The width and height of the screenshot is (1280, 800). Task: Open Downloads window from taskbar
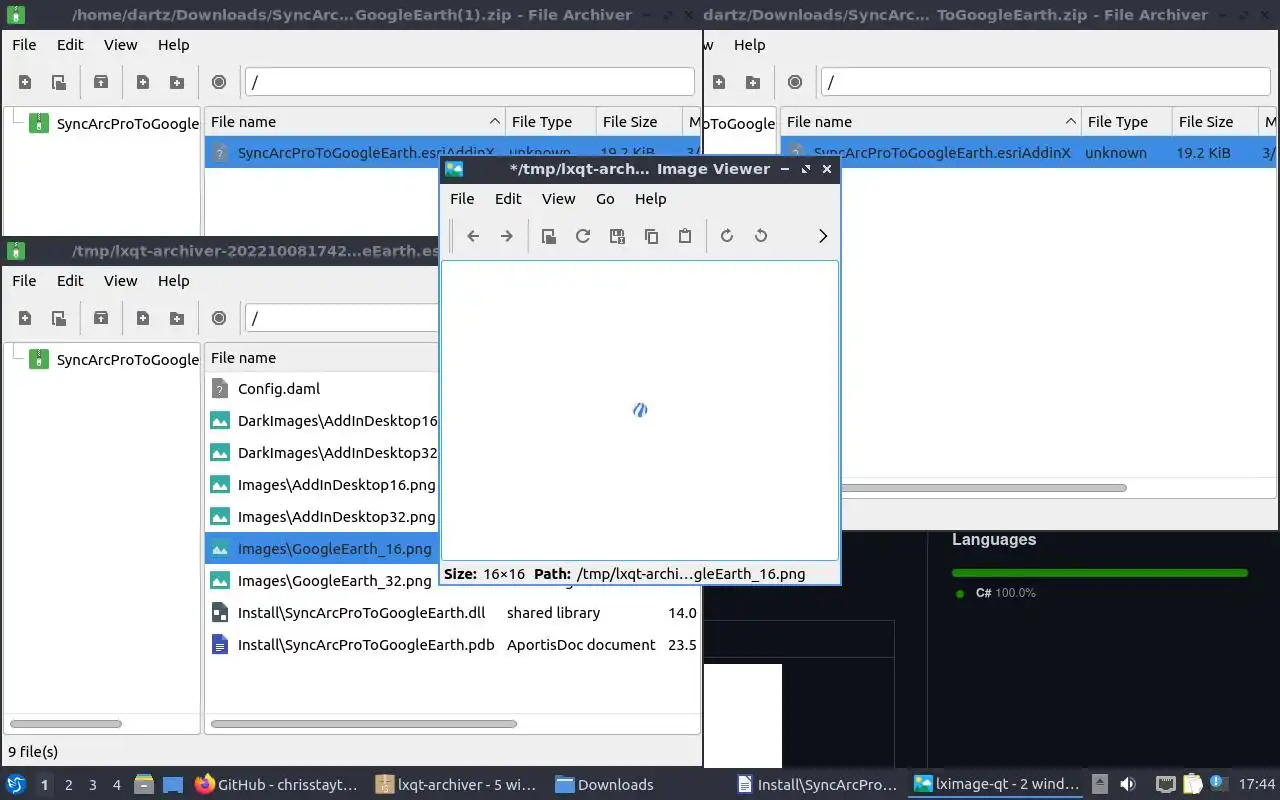pos(605,785)
